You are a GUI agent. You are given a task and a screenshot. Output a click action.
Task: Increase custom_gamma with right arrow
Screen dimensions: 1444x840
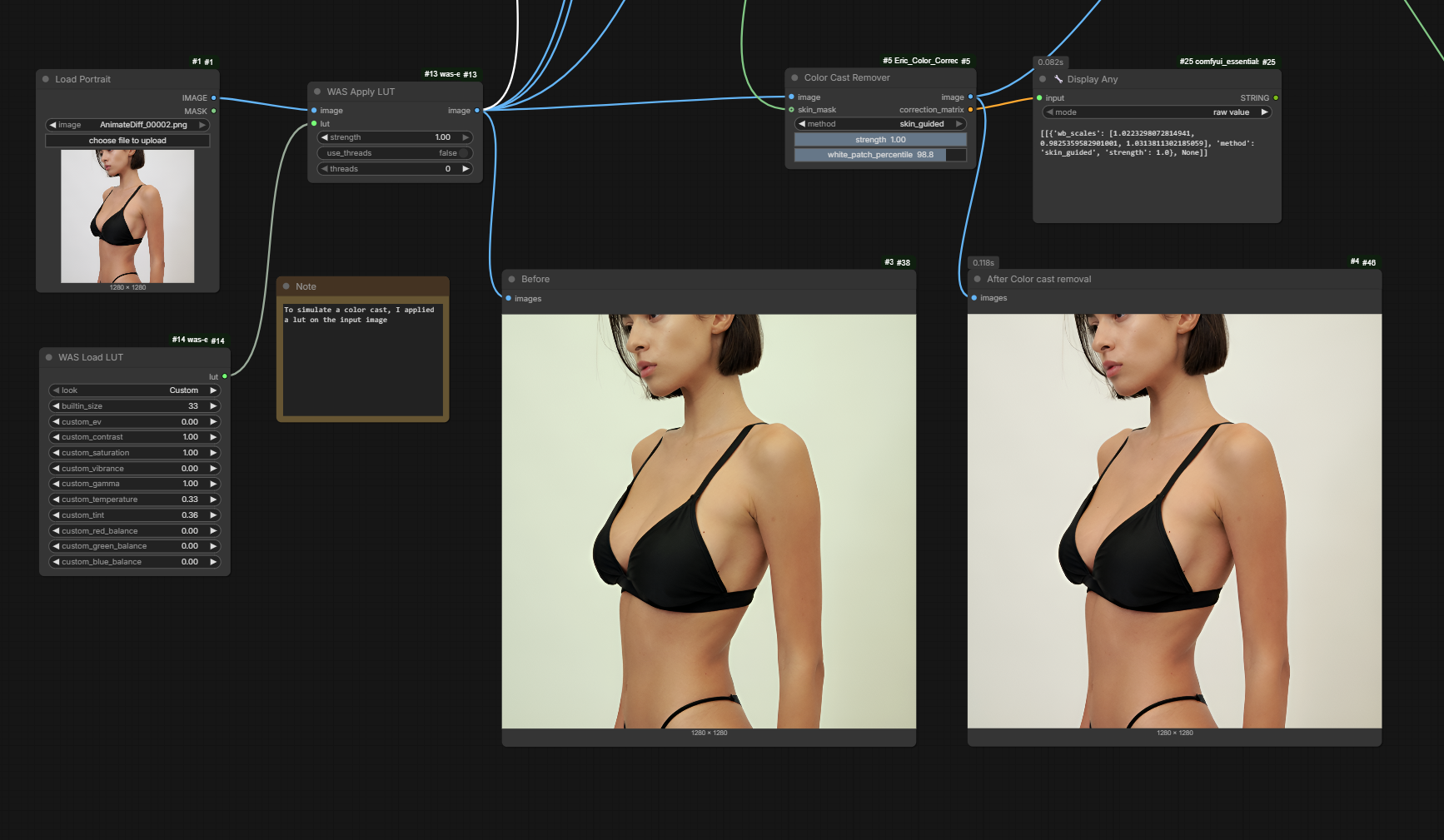(x=213, y=484)
